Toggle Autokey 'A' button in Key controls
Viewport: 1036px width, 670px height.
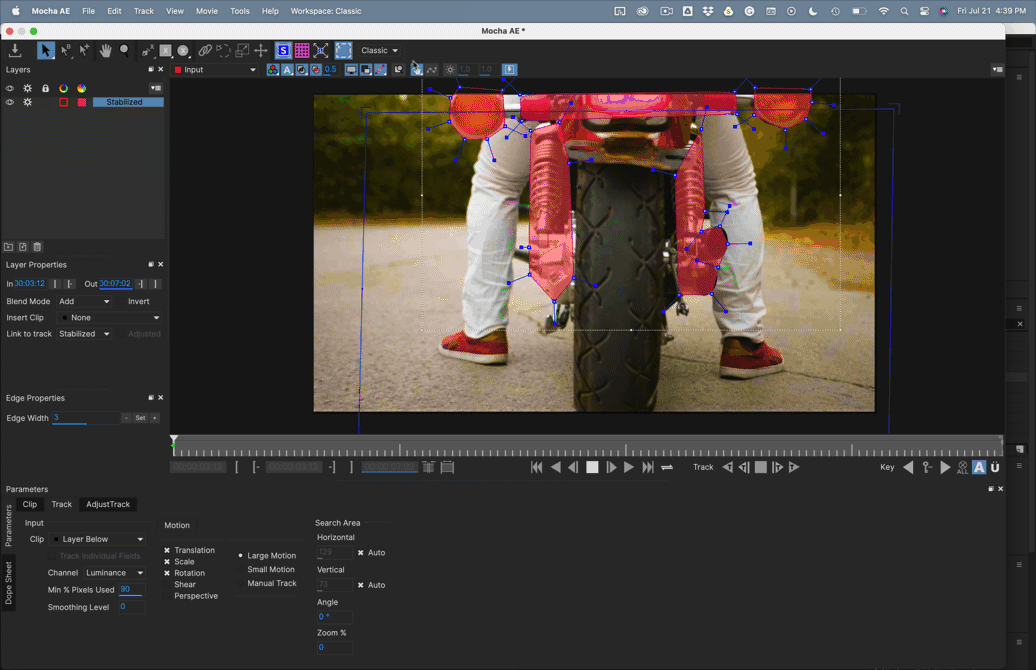[x=979, y=467]
